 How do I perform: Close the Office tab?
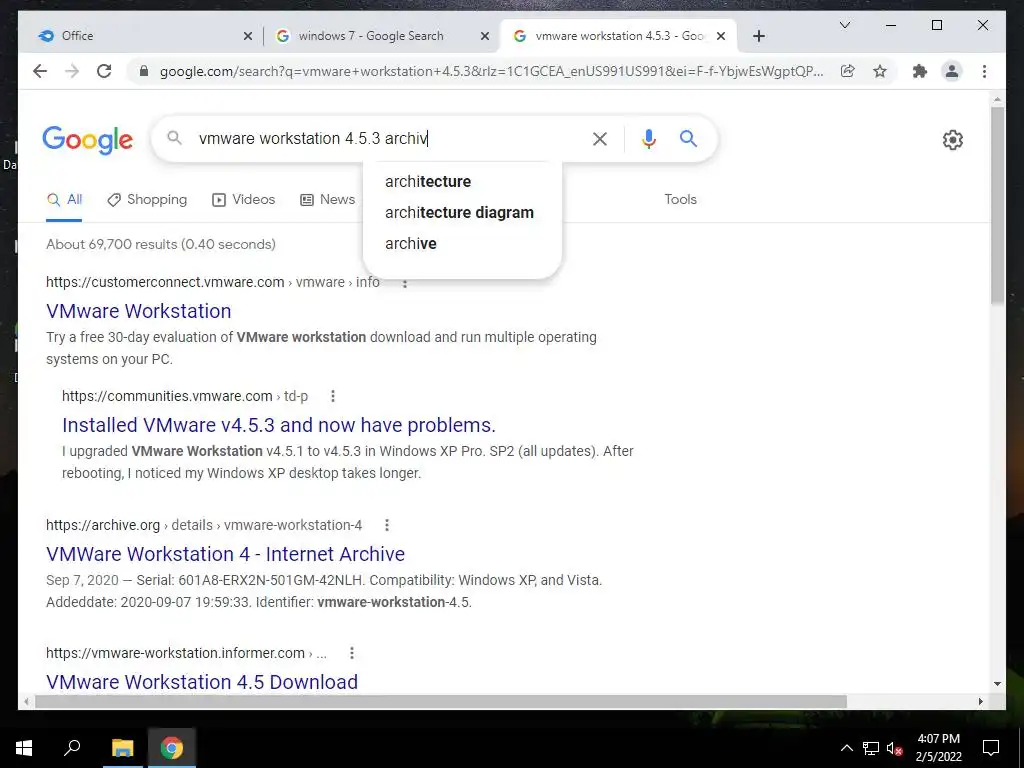point(248,36)
